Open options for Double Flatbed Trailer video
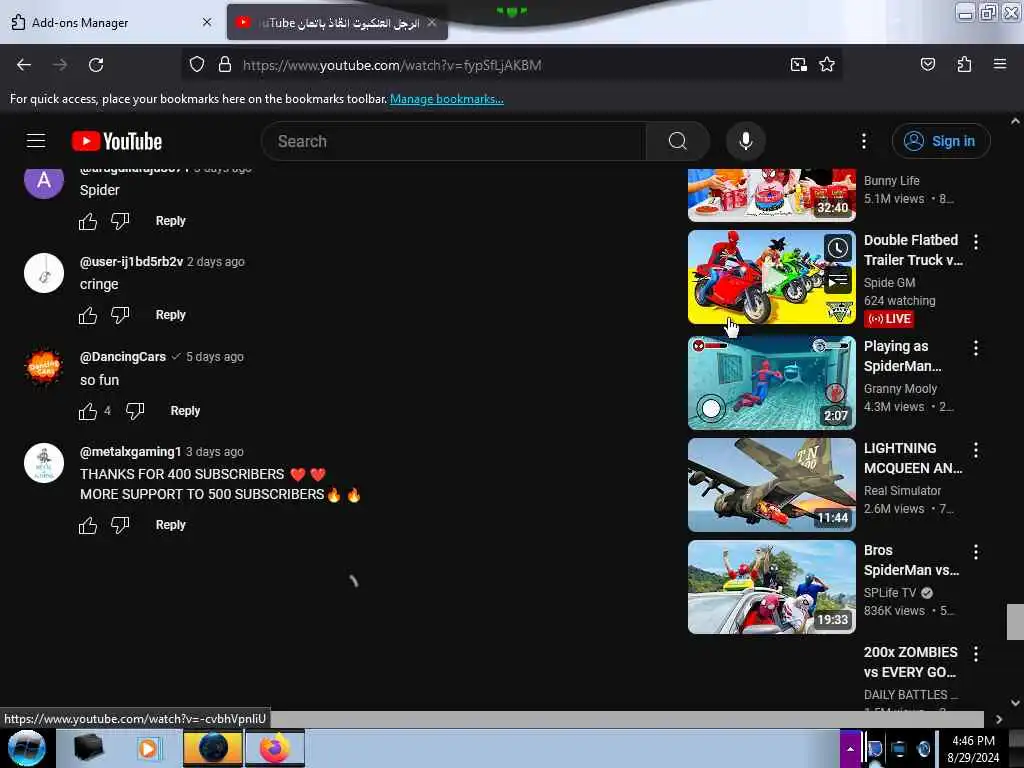This screenshot has height=768, width=1024. coord(976,242)
